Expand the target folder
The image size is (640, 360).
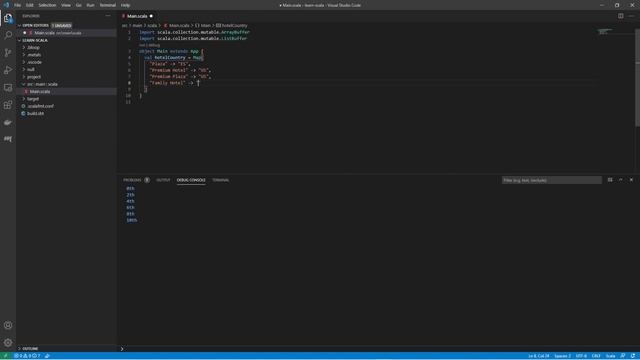33,99
